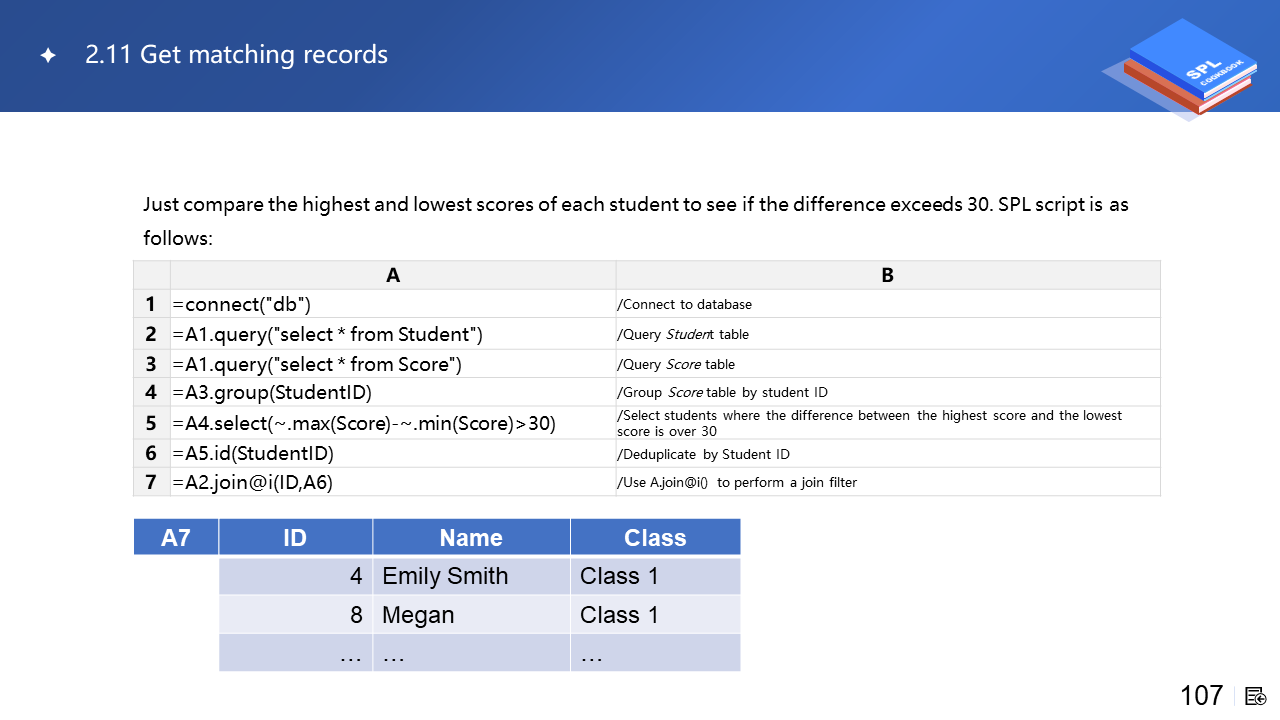The width and height of the screenshot is (1280, 720).
Task: Click the Class column header in results
Action: pos(655,537)
